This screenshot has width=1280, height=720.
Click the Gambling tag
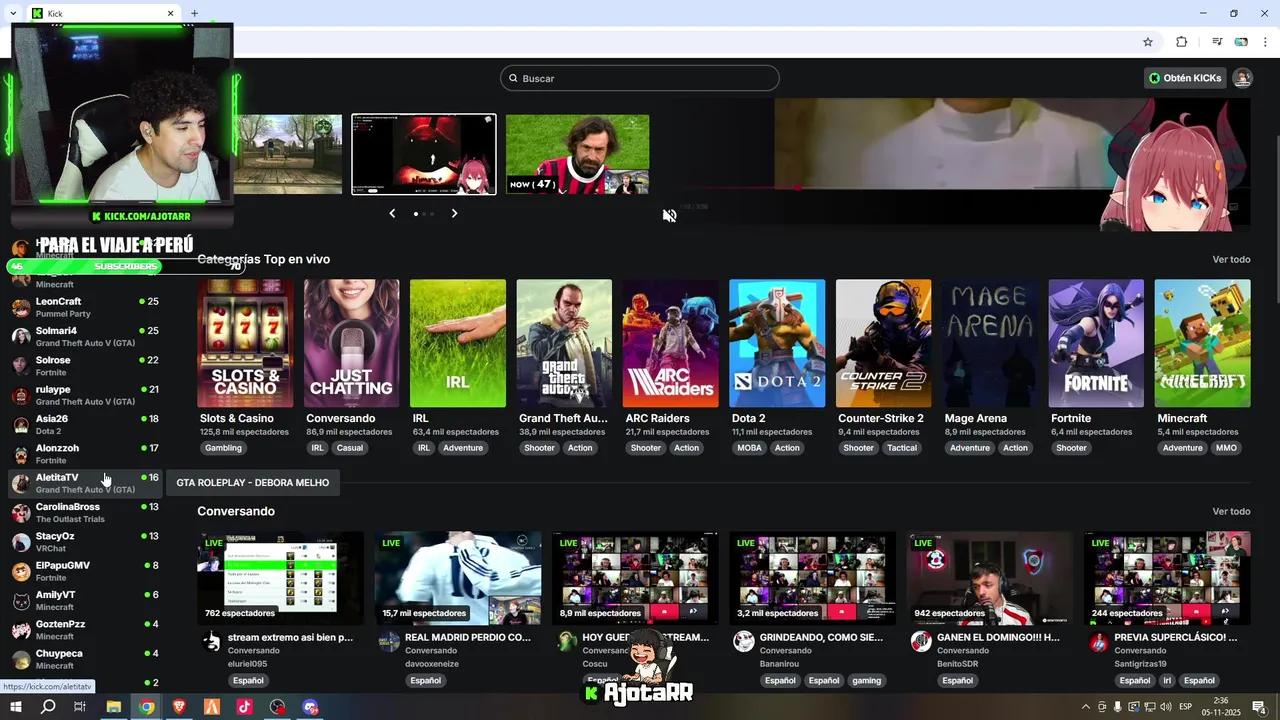click(x=223, y=448)
